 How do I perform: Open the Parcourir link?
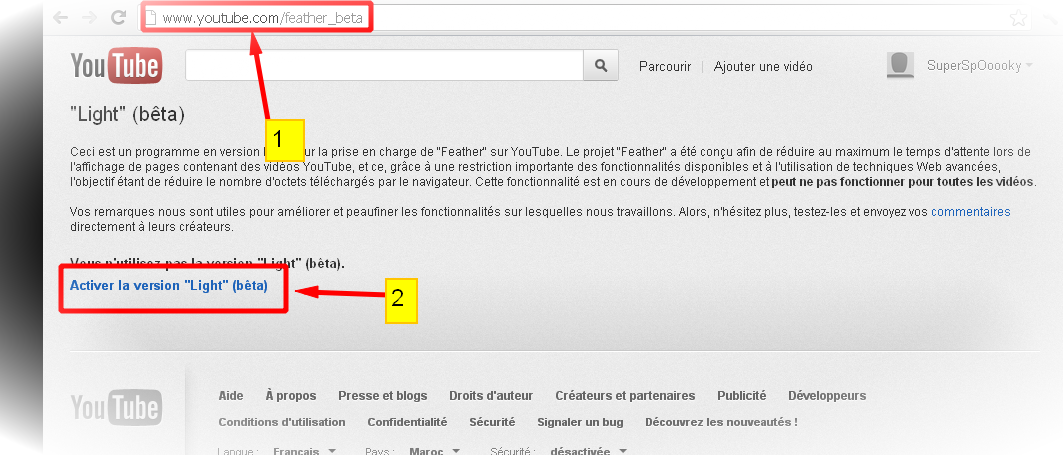coord(665,66)
